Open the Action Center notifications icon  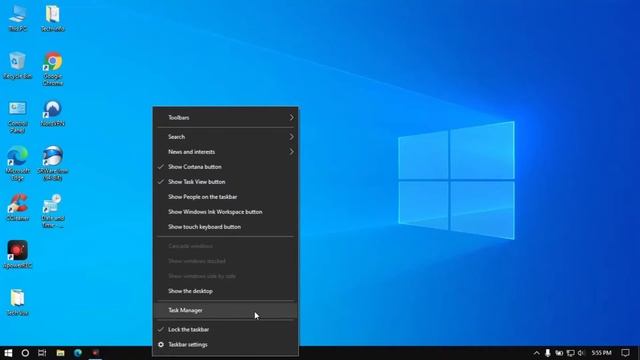(x=625, y=353)
